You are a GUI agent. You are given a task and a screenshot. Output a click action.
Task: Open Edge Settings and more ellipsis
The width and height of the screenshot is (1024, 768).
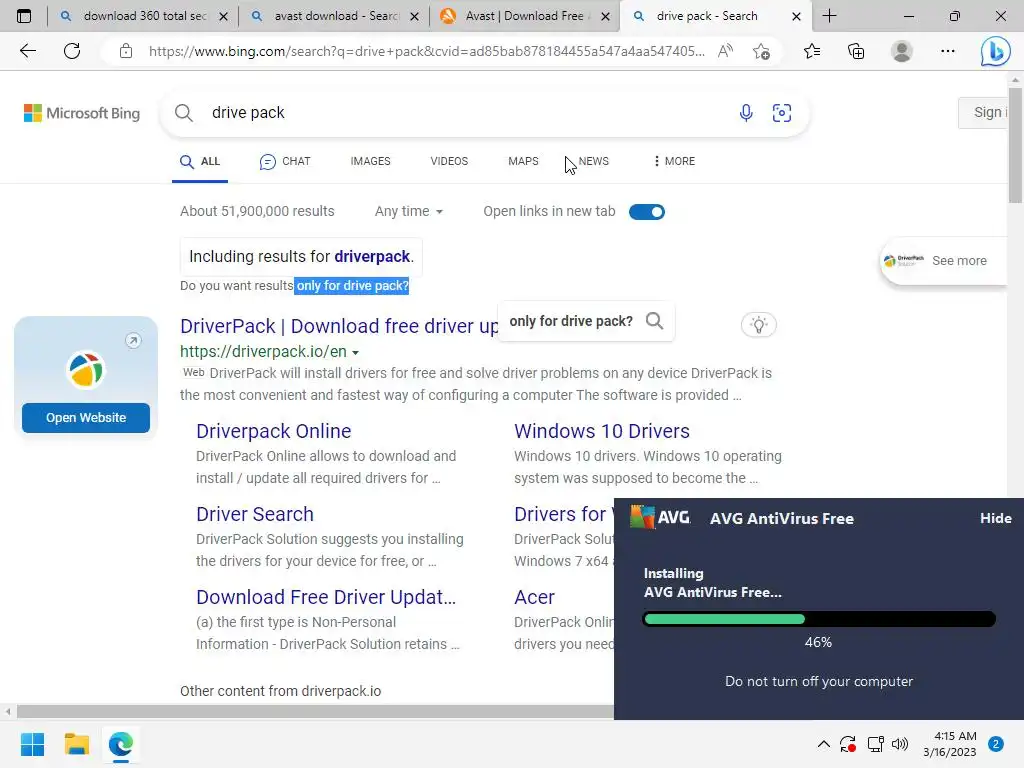(x=948, y=51)
